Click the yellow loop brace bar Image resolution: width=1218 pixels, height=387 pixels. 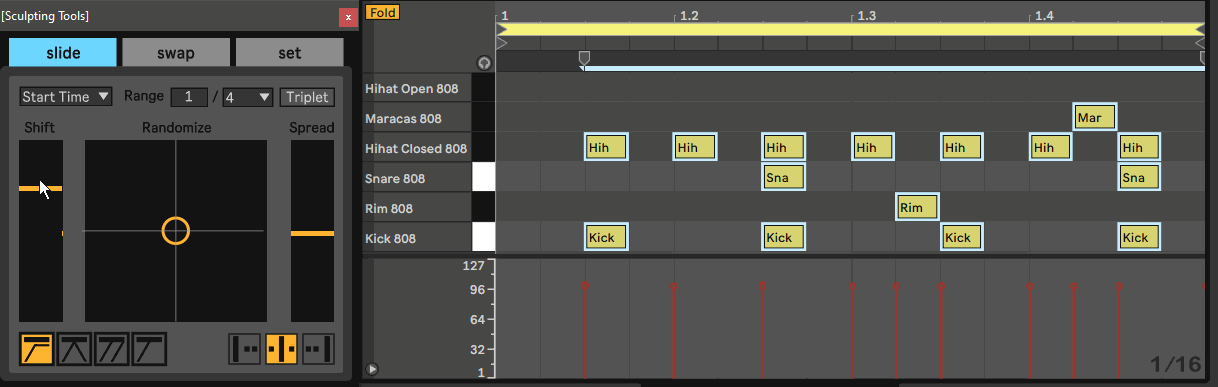tap(850, 30)
